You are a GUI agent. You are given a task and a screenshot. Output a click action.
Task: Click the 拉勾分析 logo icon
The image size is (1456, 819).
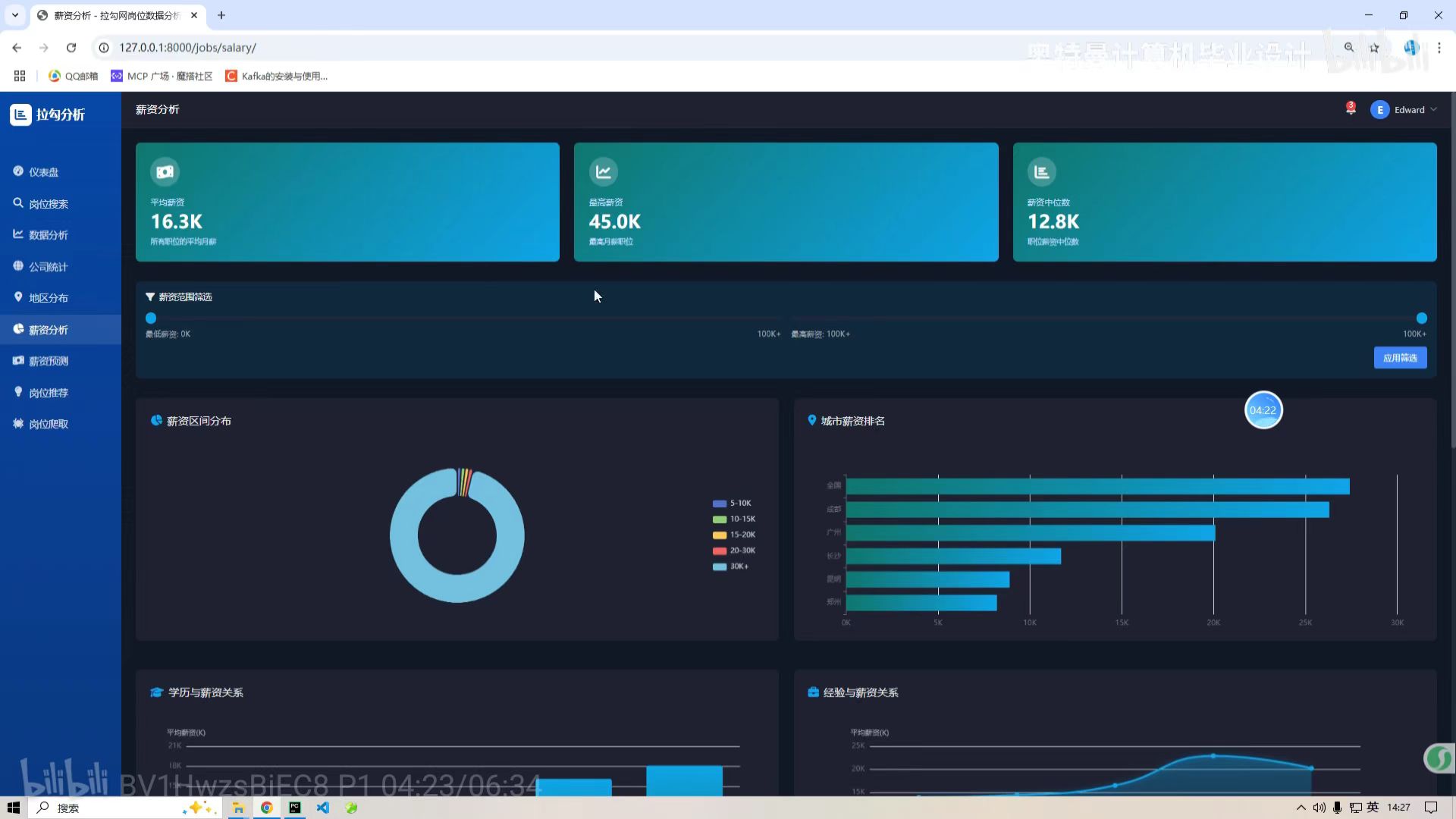[x=20, y=115]
